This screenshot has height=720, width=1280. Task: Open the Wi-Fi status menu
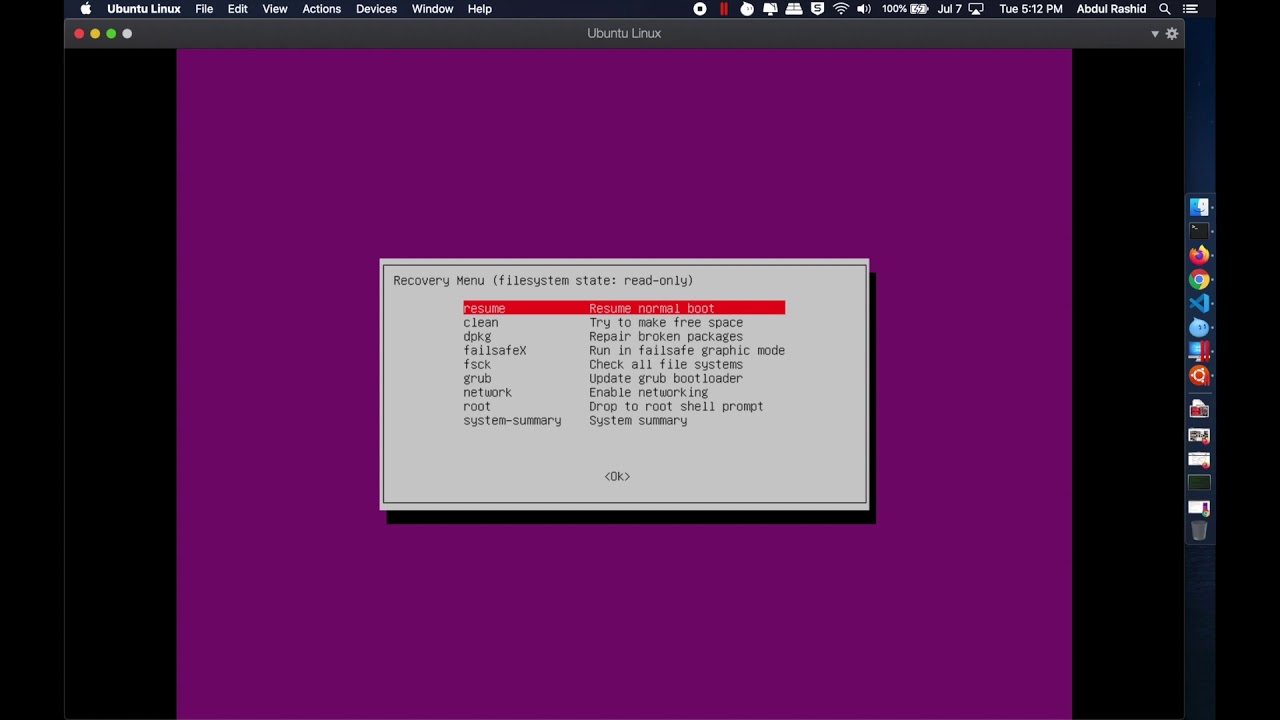841,9
